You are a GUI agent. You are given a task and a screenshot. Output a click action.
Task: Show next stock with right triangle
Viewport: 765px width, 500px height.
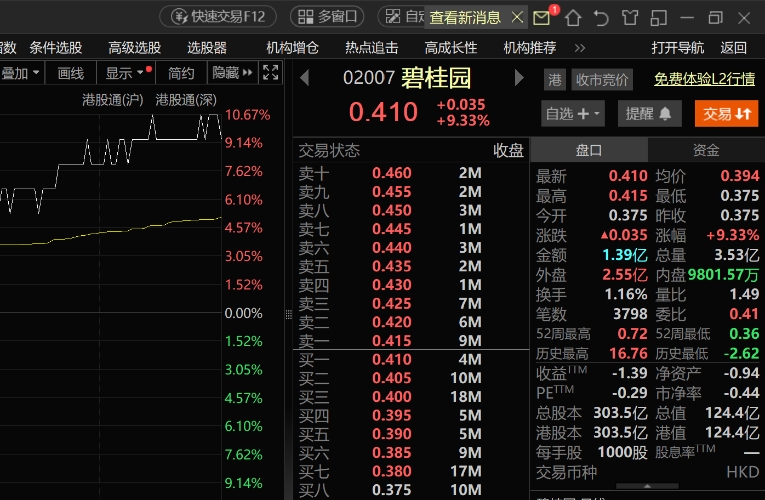519,78
